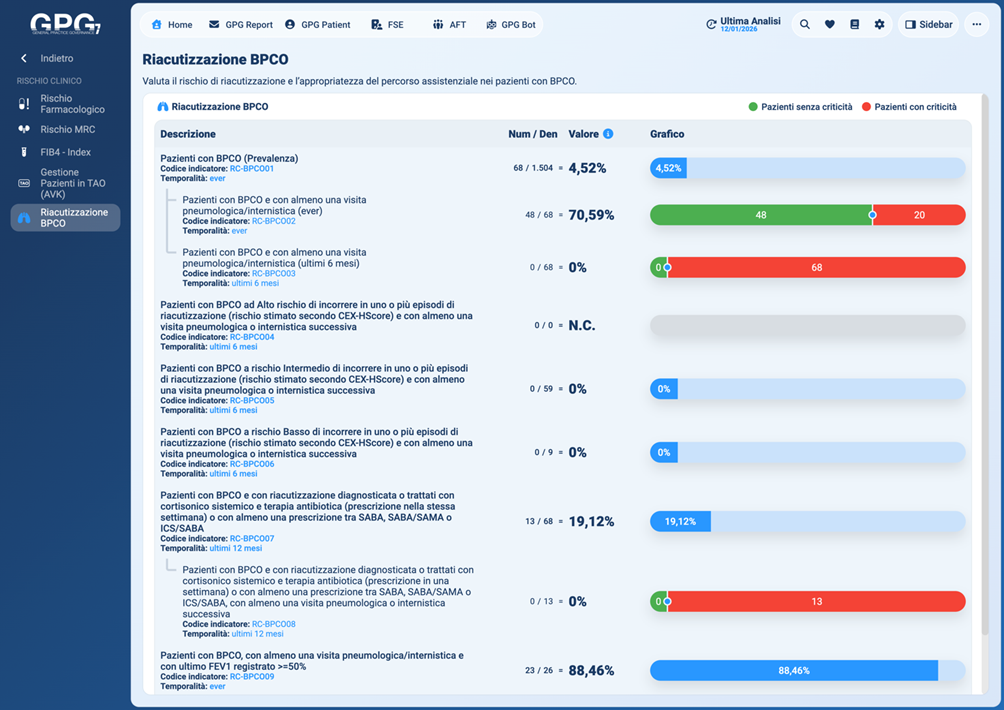
Task: Open the three-dots more options menu
Action: tap(977, 24)
